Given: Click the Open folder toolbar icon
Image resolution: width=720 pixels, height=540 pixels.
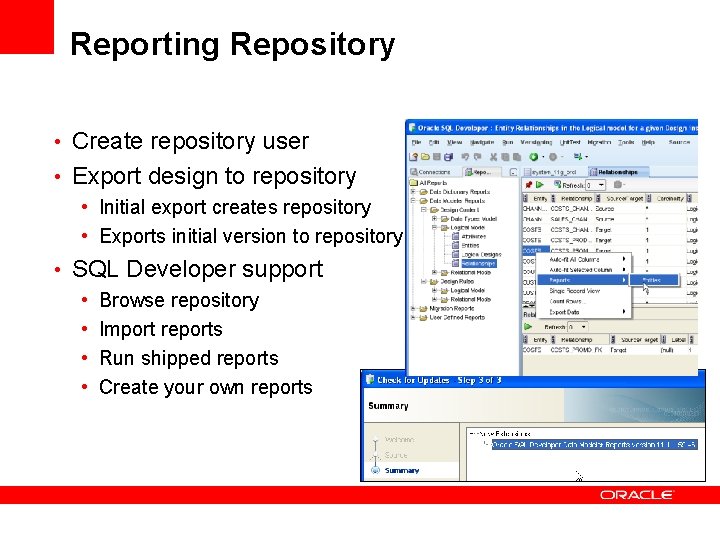Looking at the screenshot, I should click(425, 157).
